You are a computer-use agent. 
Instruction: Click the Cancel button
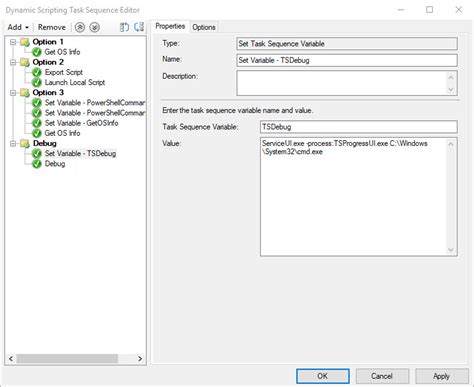[382, 376]
